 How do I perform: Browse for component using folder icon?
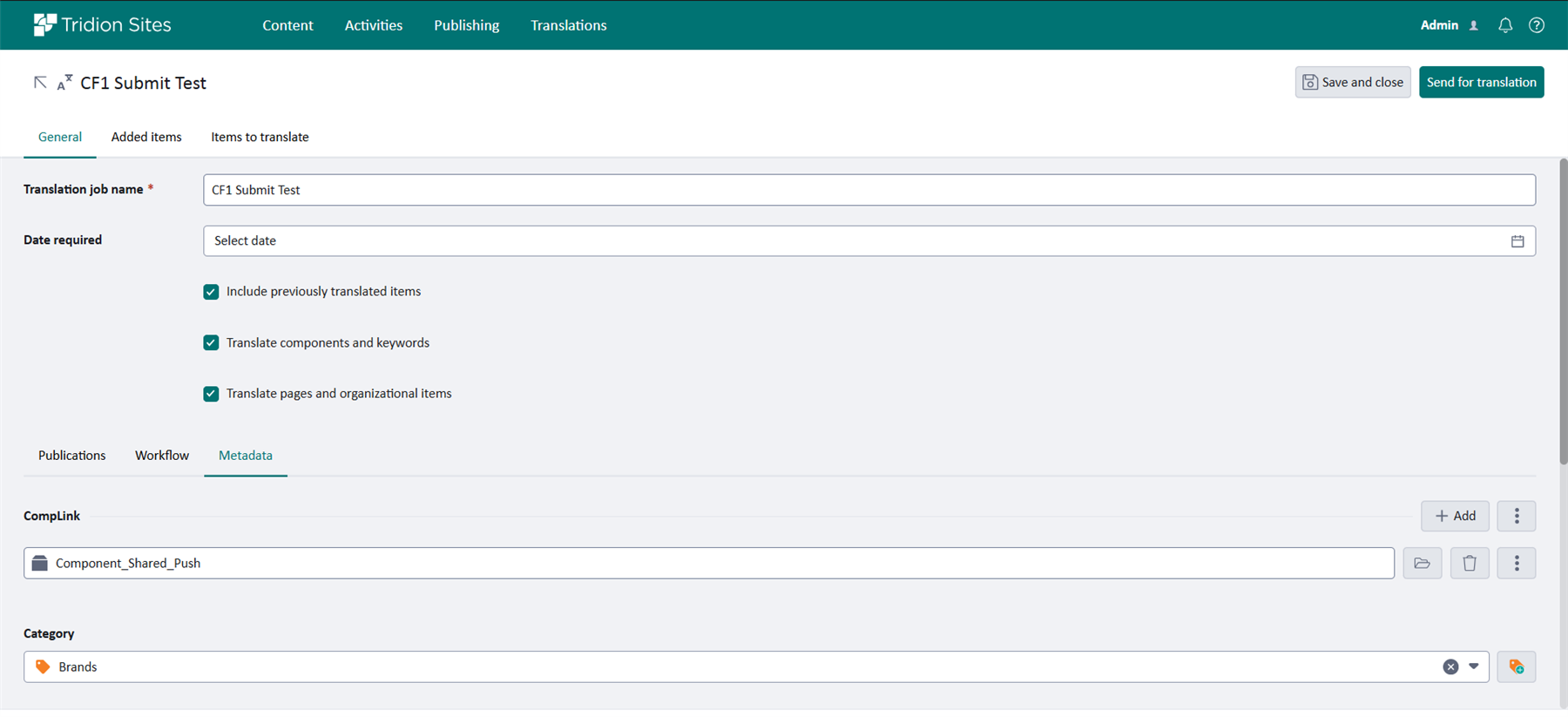click(x=1422, y=564)
